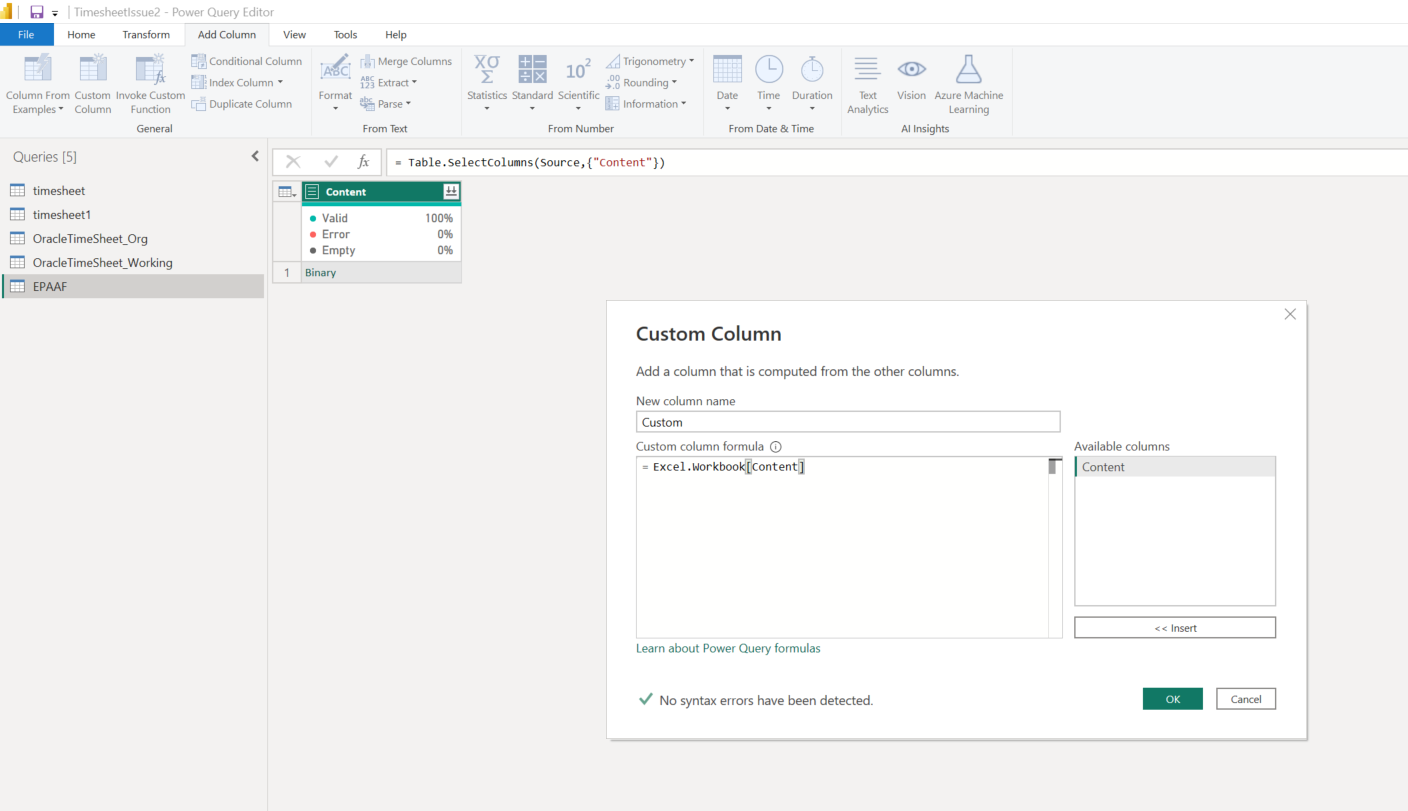1408x811 pixels.
Task: Click the New column name field
Action: pyautogui.click(x=848, y=422)
